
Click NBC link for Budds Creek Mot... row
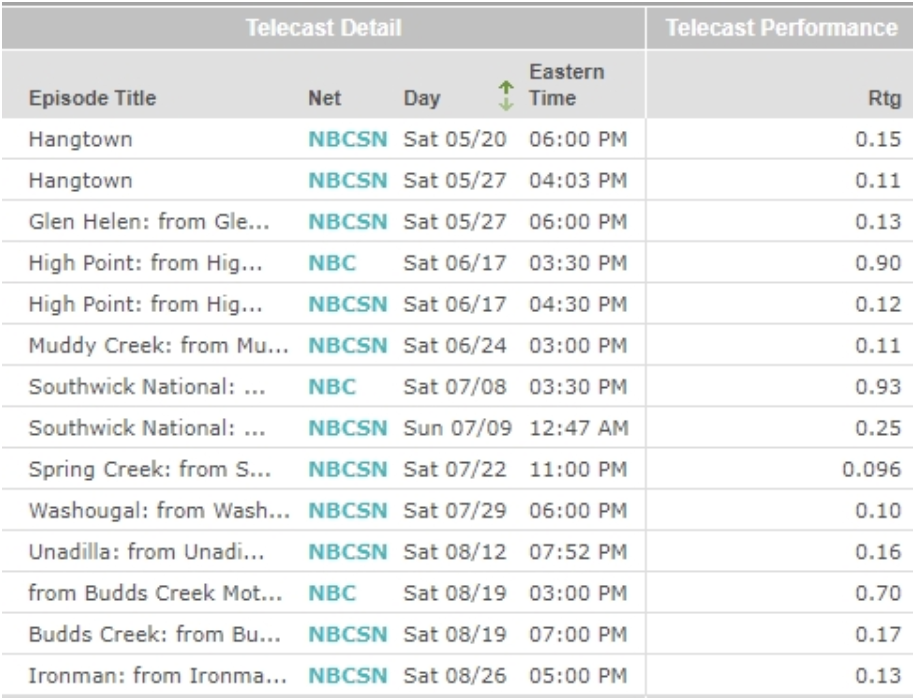pos(332,594)
